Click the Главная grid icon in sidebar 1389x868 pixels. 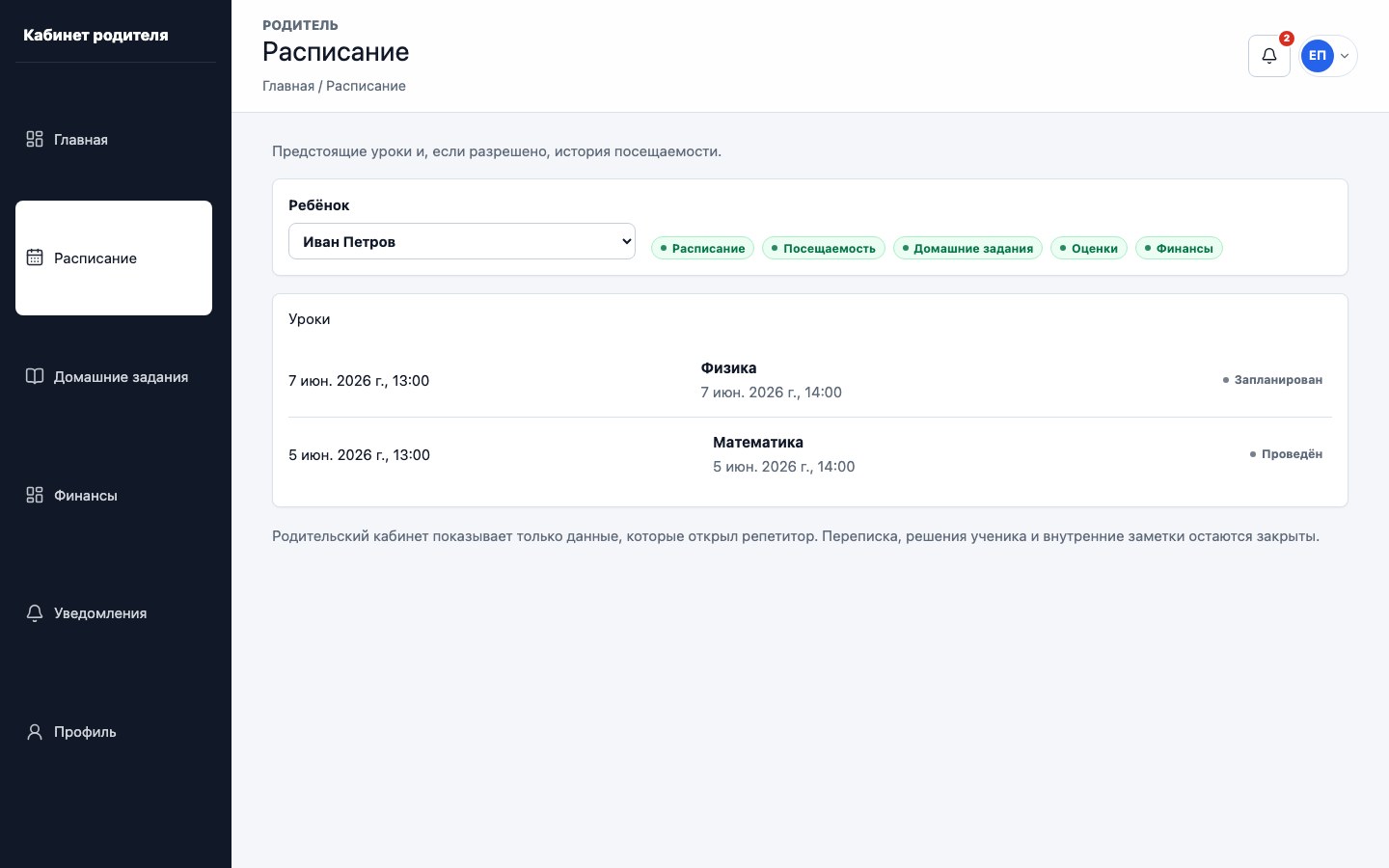[x=35, y=140]
